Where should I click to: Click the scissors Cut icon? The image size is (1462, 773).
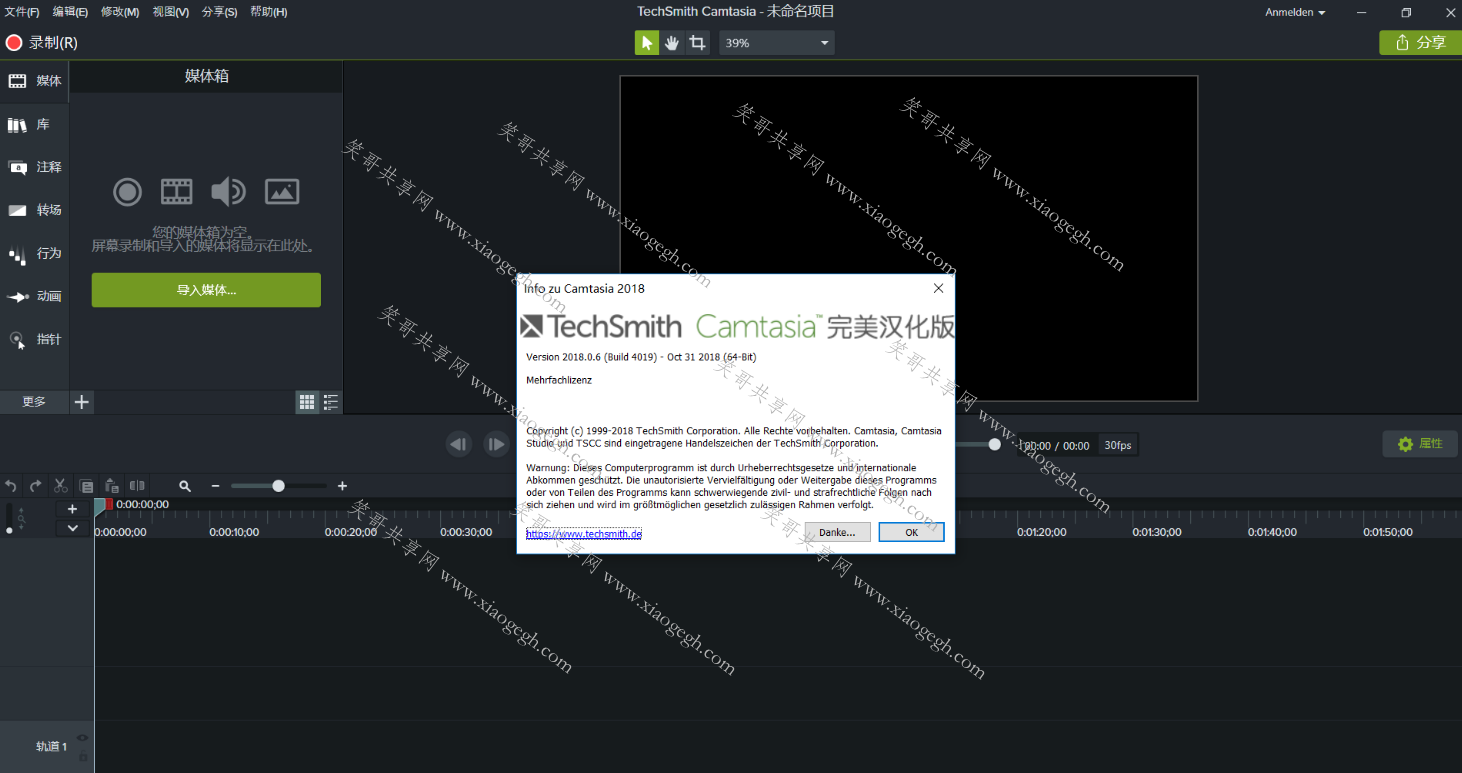[x=61, y=486]
